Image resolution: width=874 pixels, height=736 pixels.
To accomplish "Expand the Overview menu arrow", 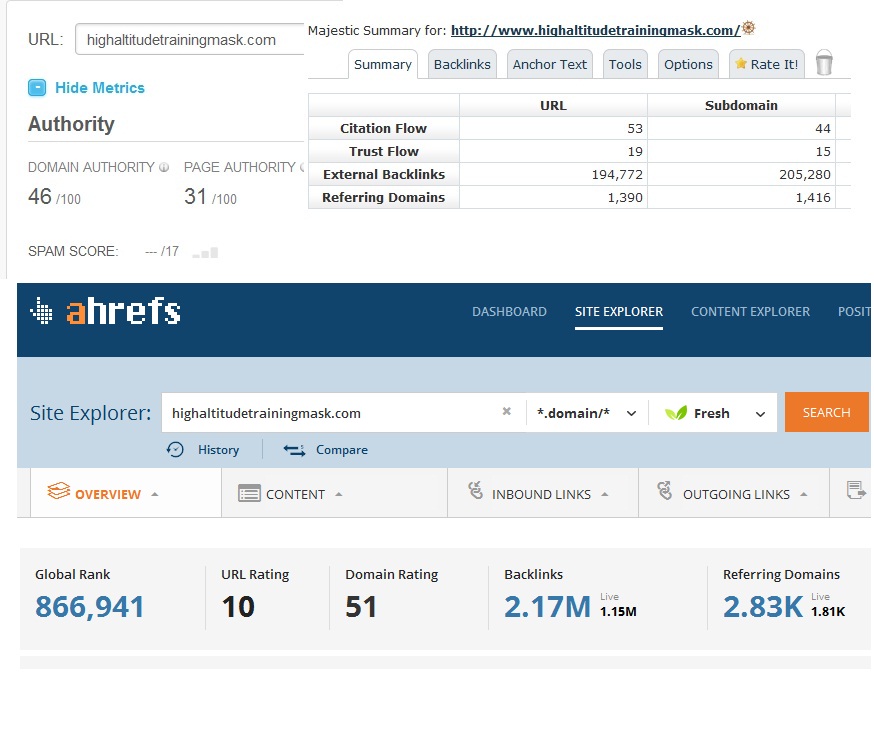I will (x=155, y=494).
